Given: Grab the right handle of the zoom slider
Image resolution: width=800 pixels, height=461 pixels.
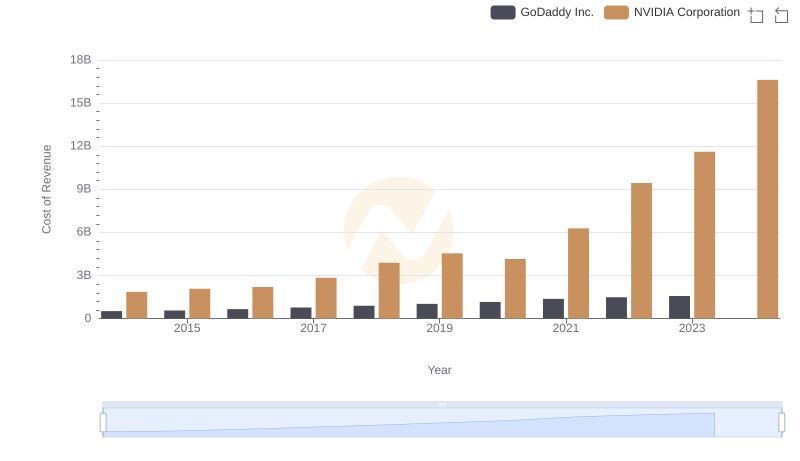Looking at the screenshot, I should (x=781, y=423).
